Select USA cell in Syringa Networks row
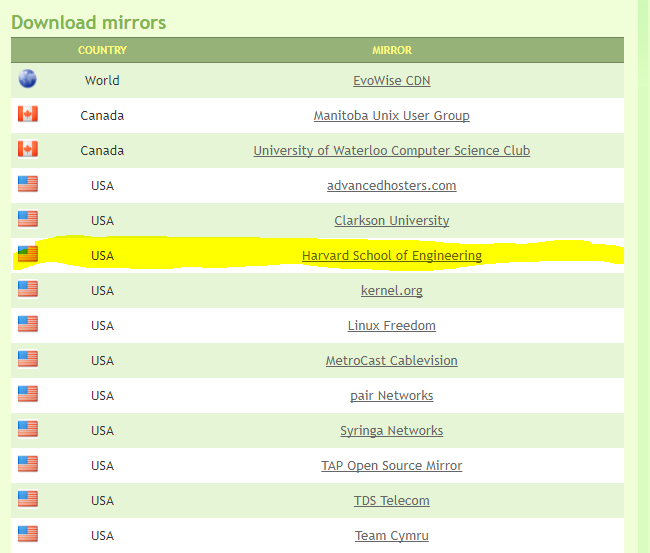Image resolution: width=650 pixels, height=553 pixels. click(102, 431)
